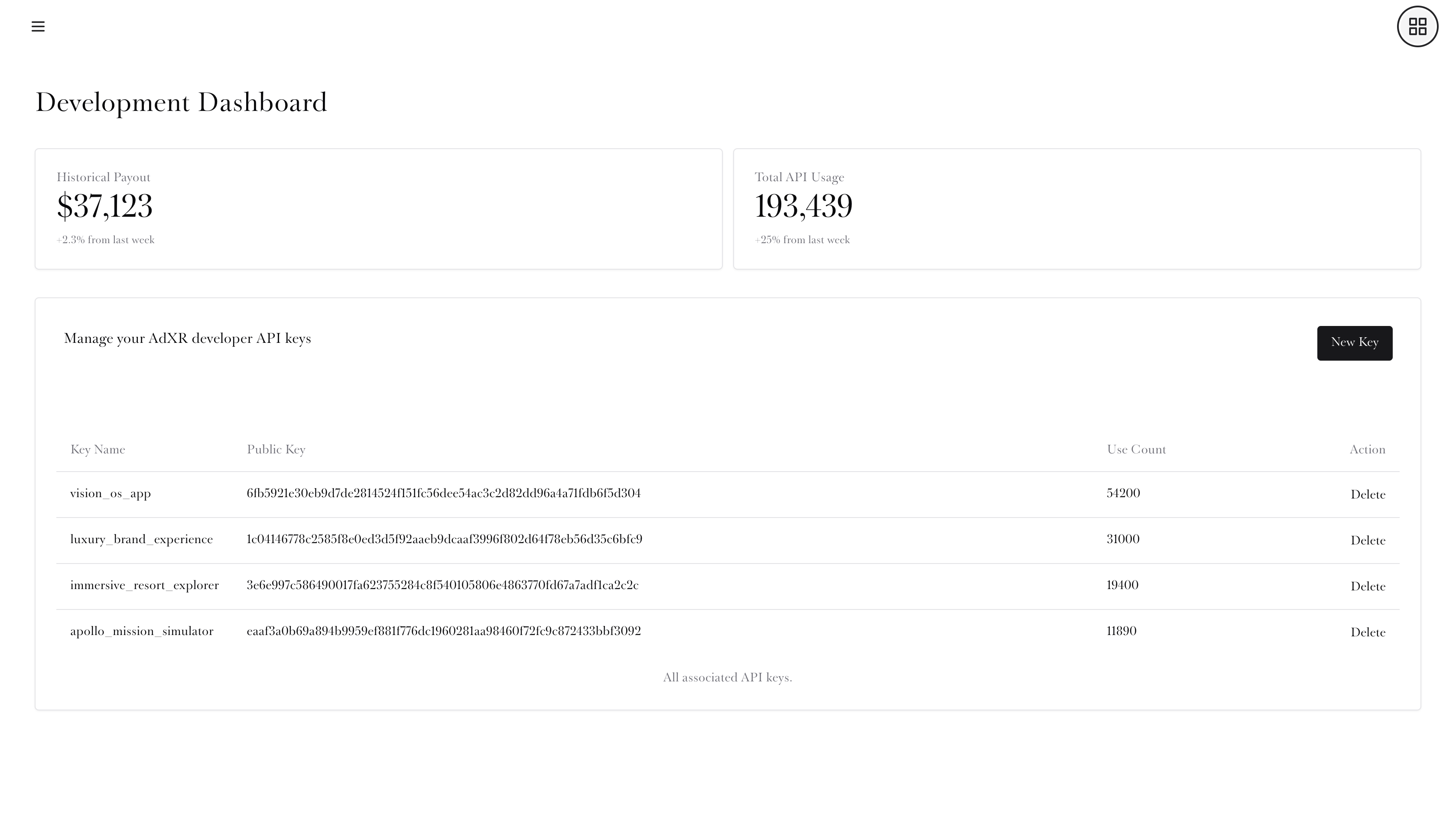Click the Total API Usage card
The image size is (1456, 834).
(x=1076, y=208)
